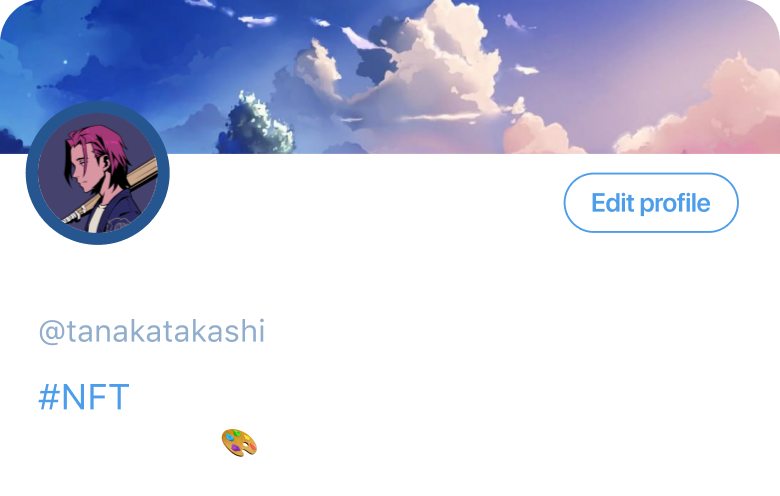The image size is (780, 496).
Task: Click the Edit profile button
Action: (651, 202)
